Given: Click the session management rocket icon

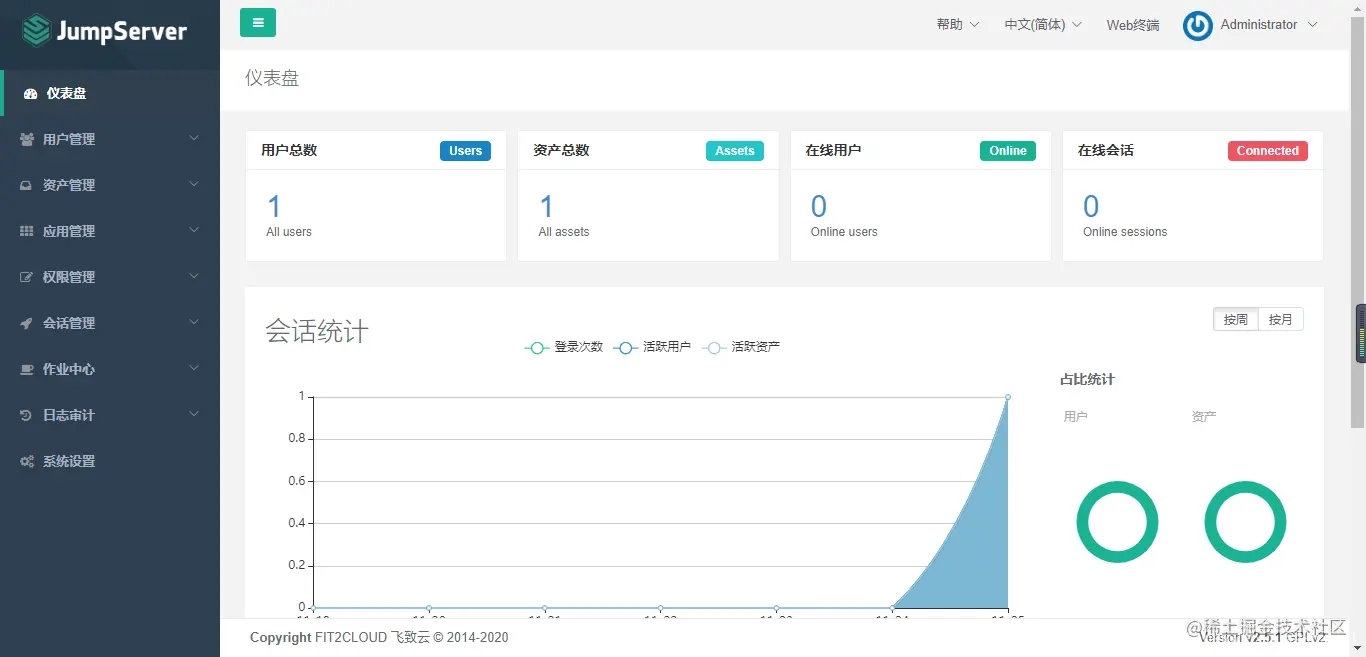Looking at the screenshot, I should pyautogui.click(x=27, y=323).
